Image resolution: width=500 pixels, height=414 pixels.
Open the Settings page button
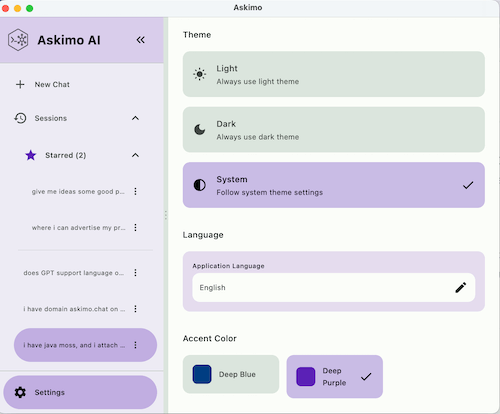coord(80,392)
